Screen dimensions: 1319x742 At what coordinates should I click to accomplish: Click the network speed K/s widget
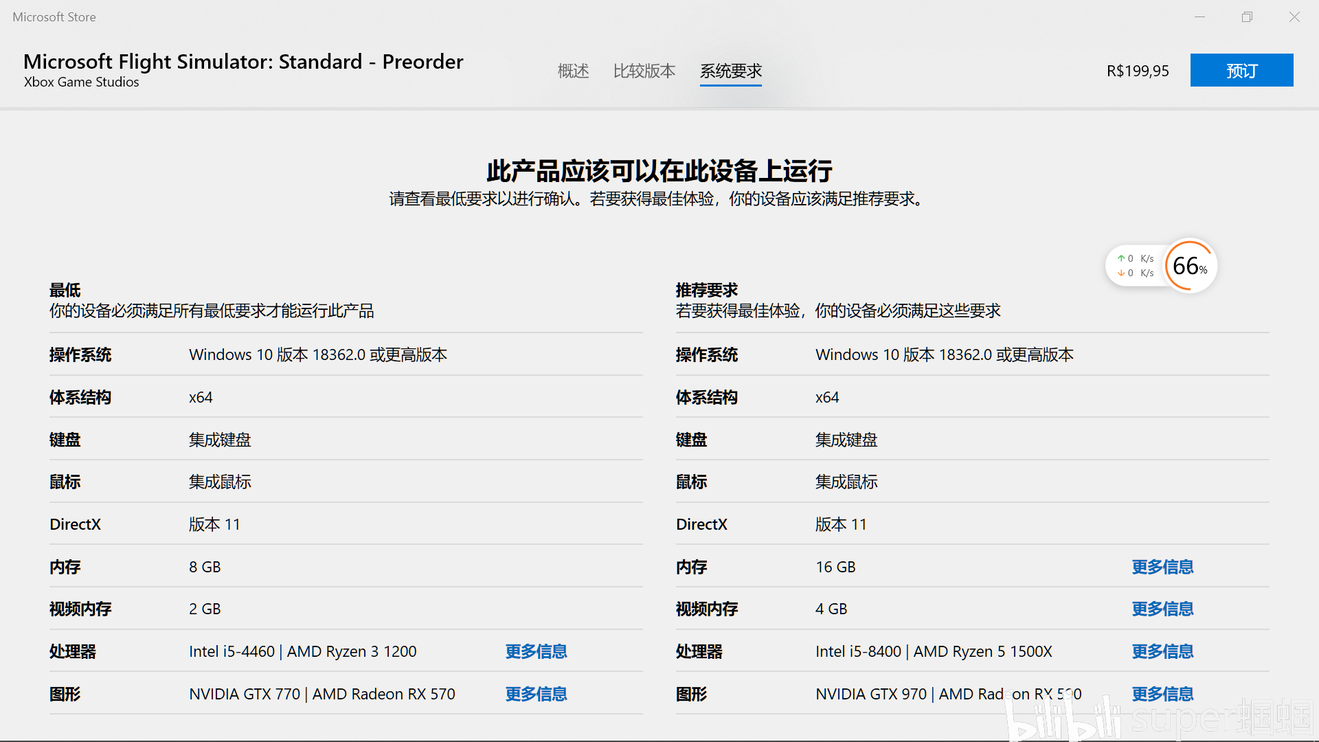coord(1135,266)
